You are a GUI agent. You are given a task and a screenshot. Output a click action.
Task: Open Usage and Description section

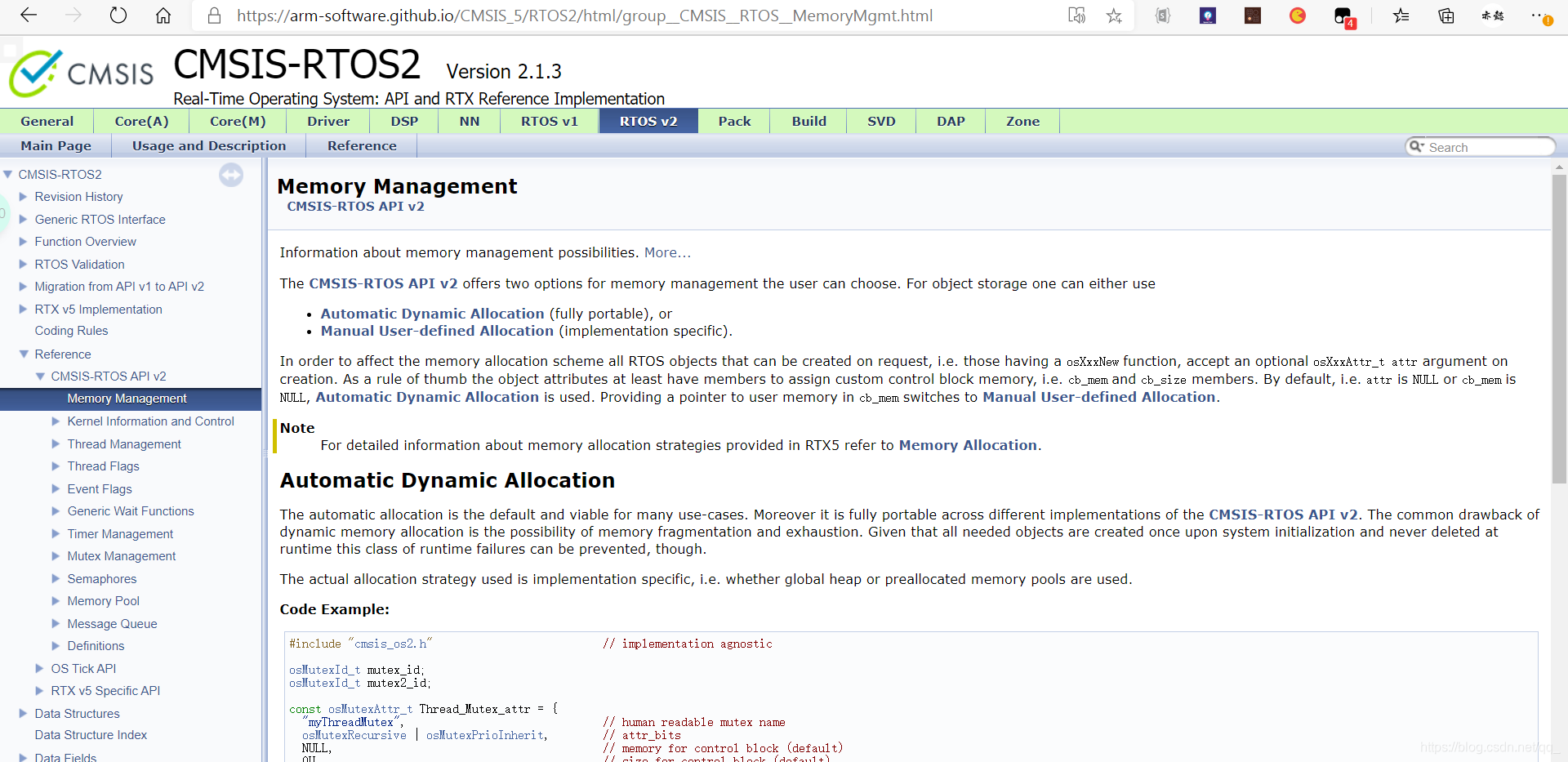click(209, 145)
